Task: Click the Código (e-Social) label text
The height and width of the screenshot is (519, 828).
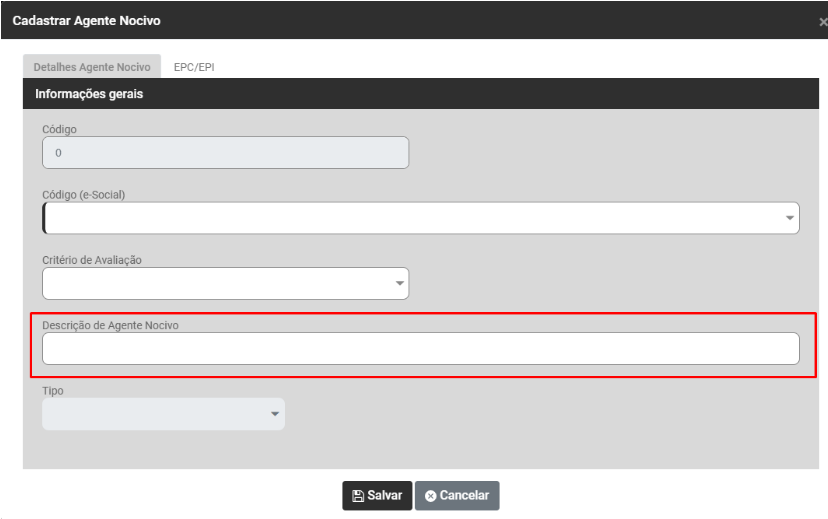Action: tap(83, 194)
